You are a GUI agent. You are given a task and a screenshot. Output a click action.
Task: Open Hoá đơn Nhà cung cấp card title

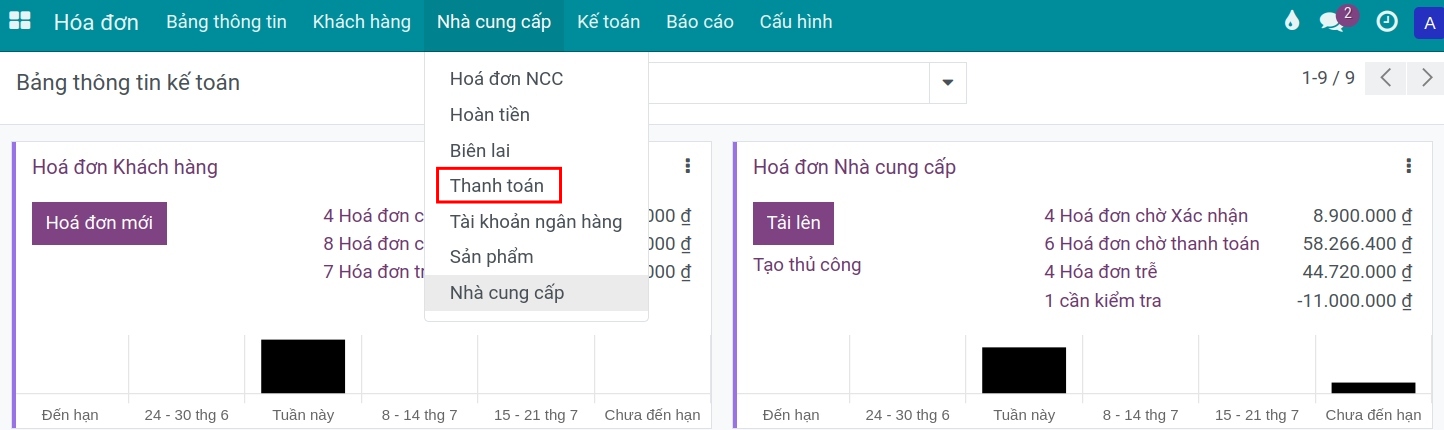point(854,167)
